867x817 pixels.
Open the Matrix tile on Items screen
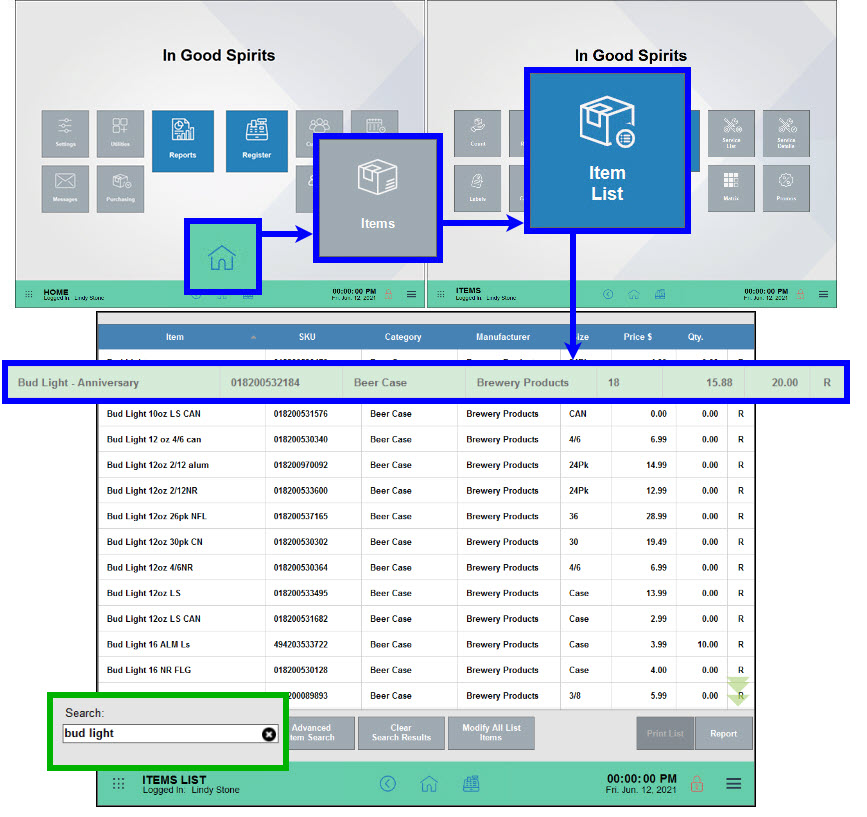[731, 188]
